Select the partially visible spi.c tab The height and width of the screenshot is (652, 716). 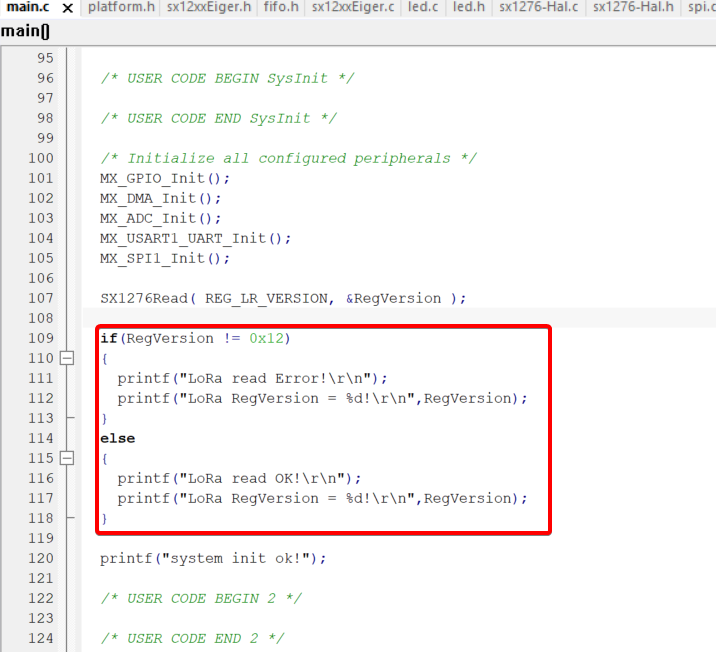coord(701,8)
